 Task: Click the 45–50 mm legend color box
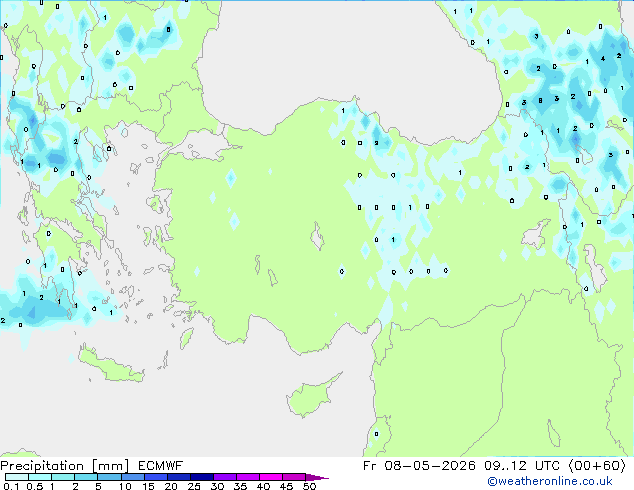coord(294,477)
